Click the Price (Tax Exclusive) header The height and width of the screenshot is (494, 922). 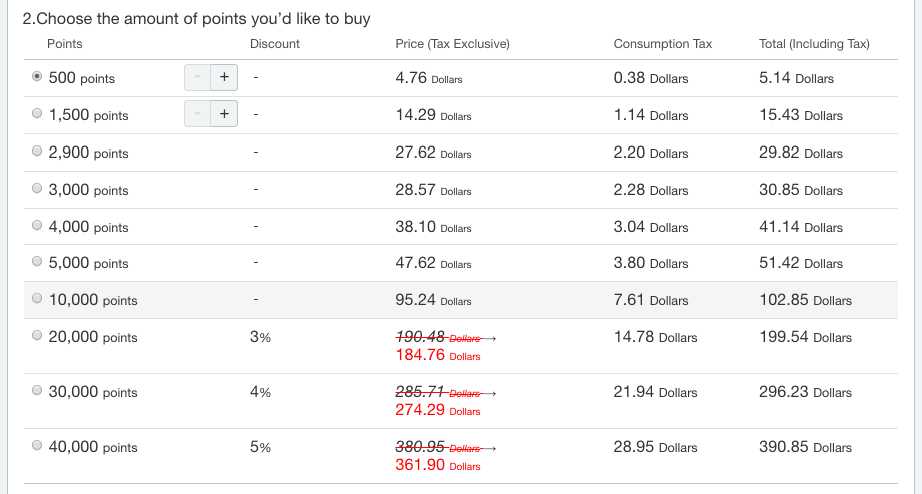(x=452, y=44)
